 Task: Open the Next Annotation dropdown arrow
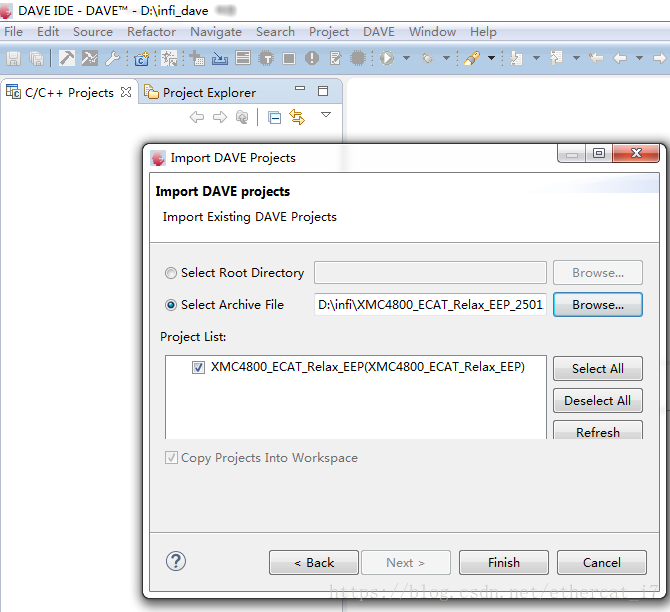point(536,58)
